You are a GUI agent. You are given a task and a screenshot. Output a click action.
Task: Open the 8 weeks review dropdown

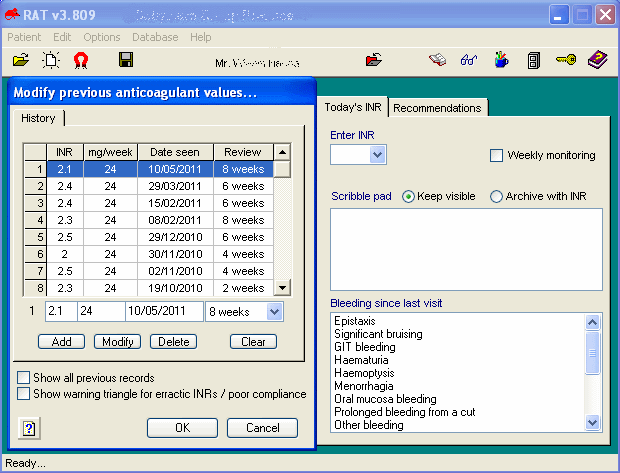pos(274,312)
